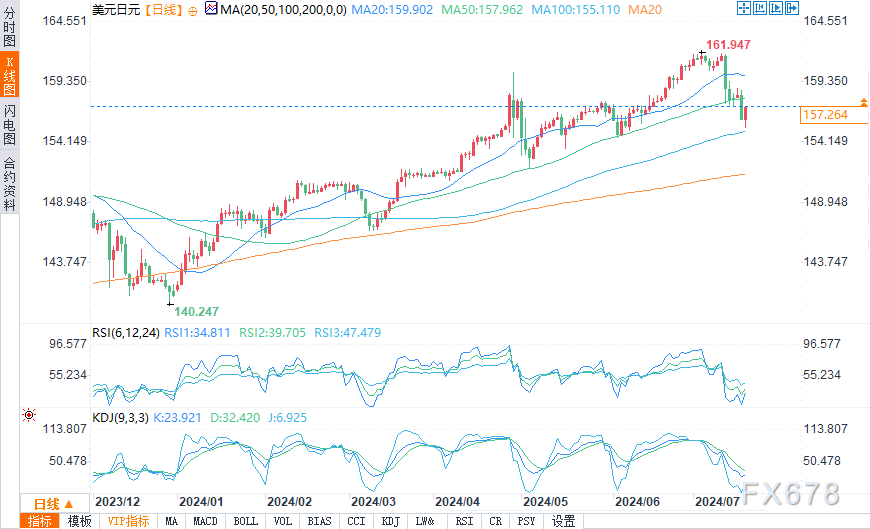Switch to the 模板 bottom tab
The height and width of the screenshot is (529, 870).
(x=79, y=521)
